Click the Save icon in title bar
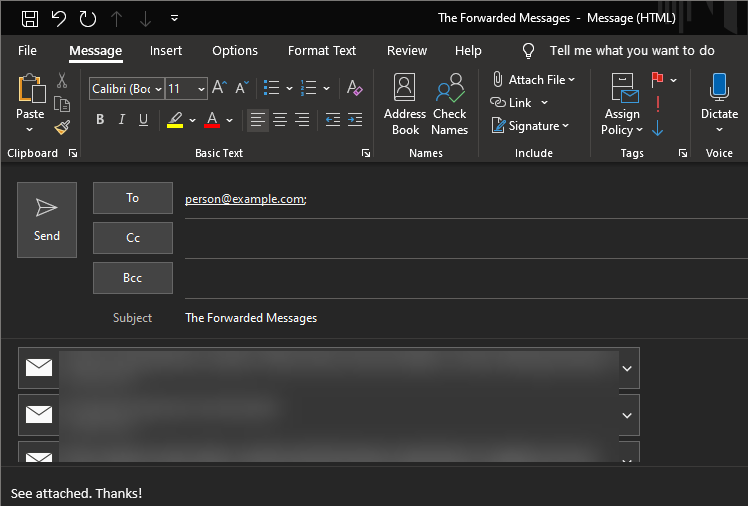748x506 pixels. 30,19
